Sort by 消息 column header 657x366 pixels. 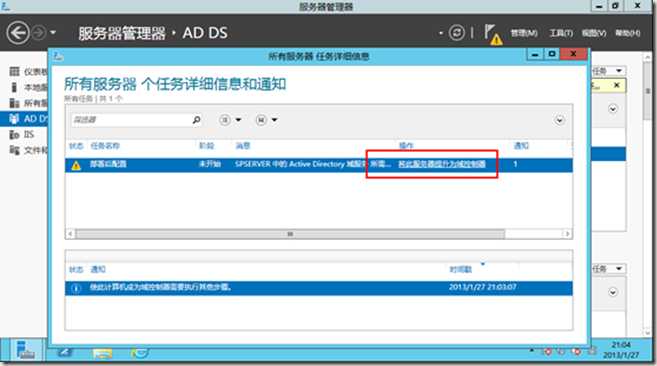coord(243,146)
